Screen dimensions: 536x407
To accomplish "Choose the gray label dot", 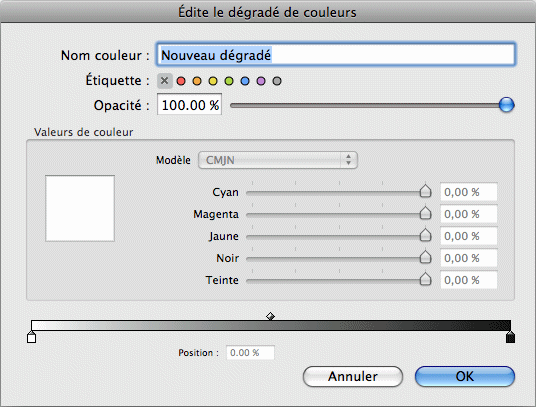I will [x=277, y=81].
